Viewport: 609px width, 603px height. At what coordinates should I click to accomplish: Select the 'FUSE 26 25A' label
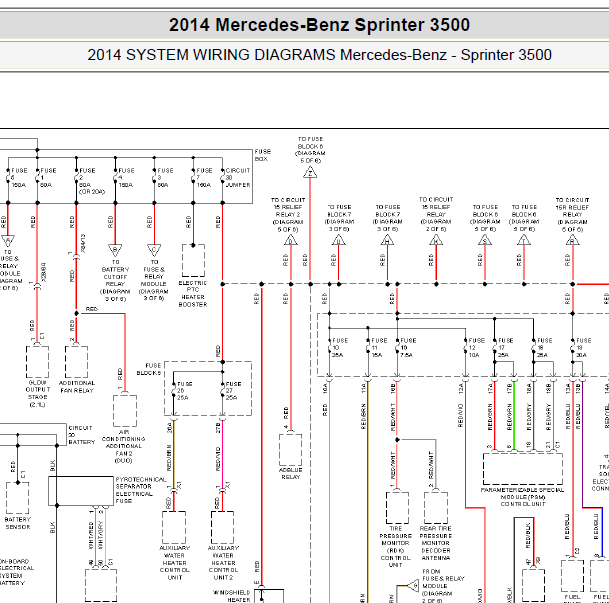point(184,391)
